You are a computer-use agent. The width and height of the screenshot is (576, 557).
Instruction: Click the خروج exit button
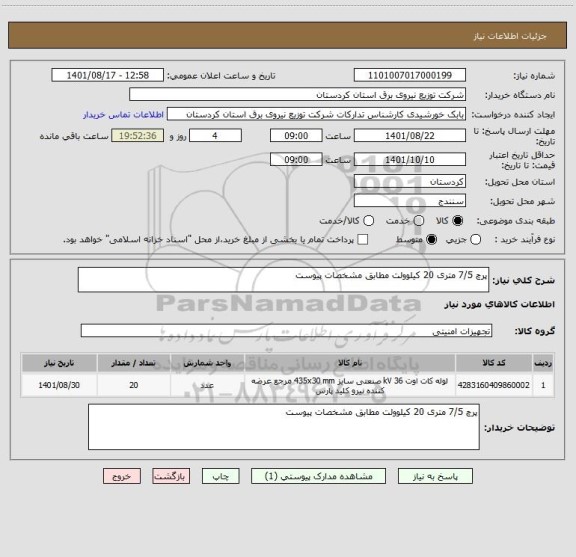pyautogui.click(x=122, y=476)
